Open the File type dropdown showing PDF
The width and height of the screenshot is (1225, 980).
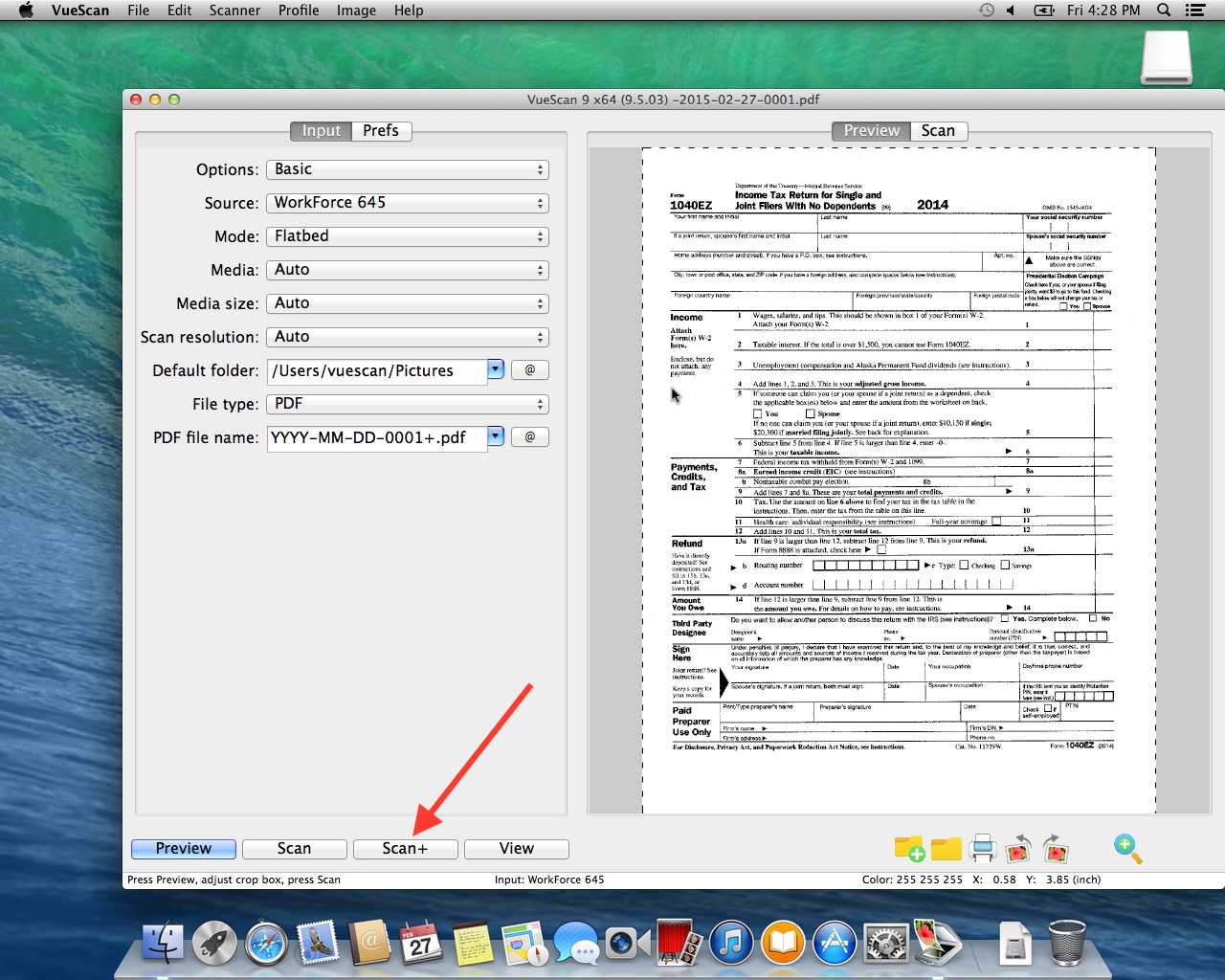[x=407, y=404]
